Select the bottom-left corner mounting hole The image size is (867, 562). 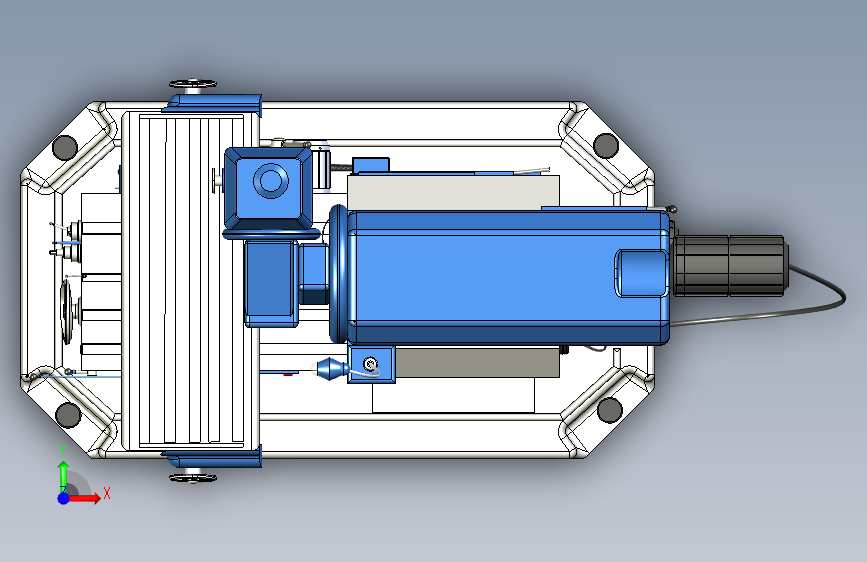tap(69, 414)
